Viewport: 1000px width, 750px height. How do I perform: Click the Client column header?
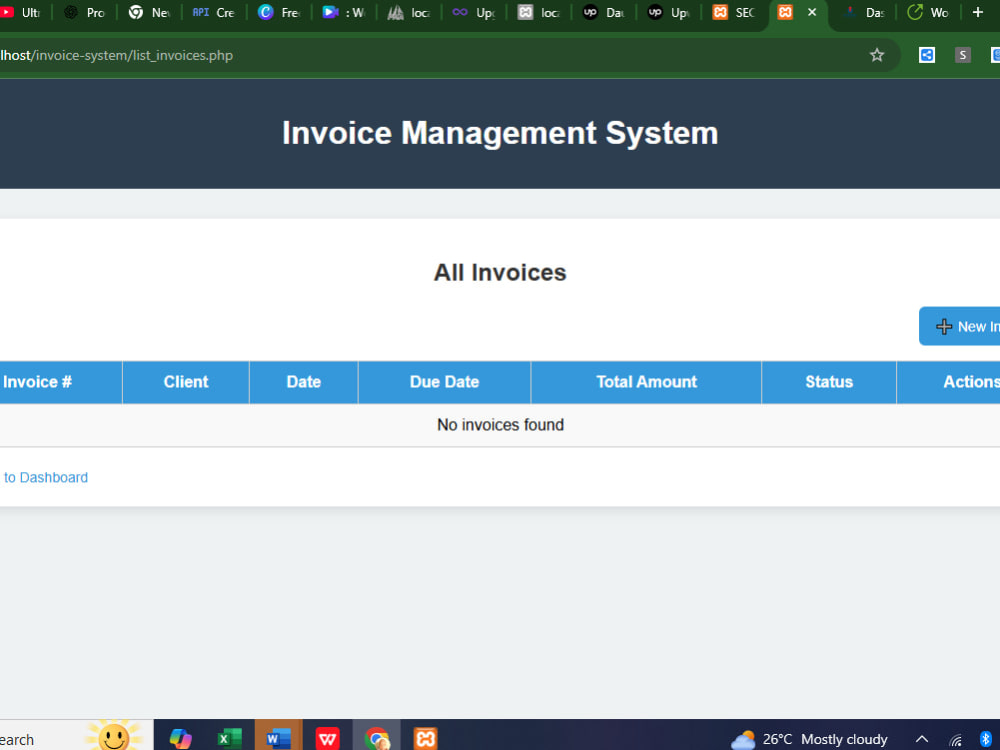pos(186,382)
